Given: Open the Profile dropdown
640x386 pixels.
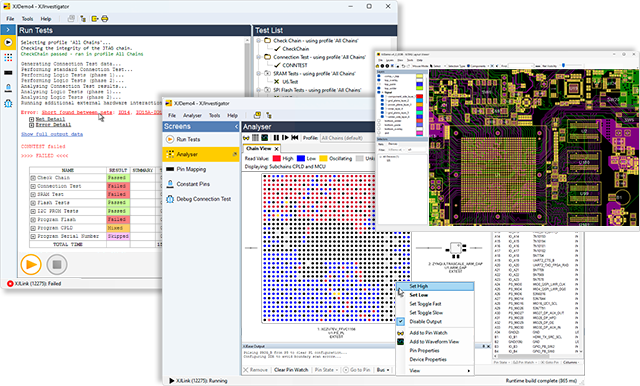Looking at the screenshot, I should pos(347,138).
